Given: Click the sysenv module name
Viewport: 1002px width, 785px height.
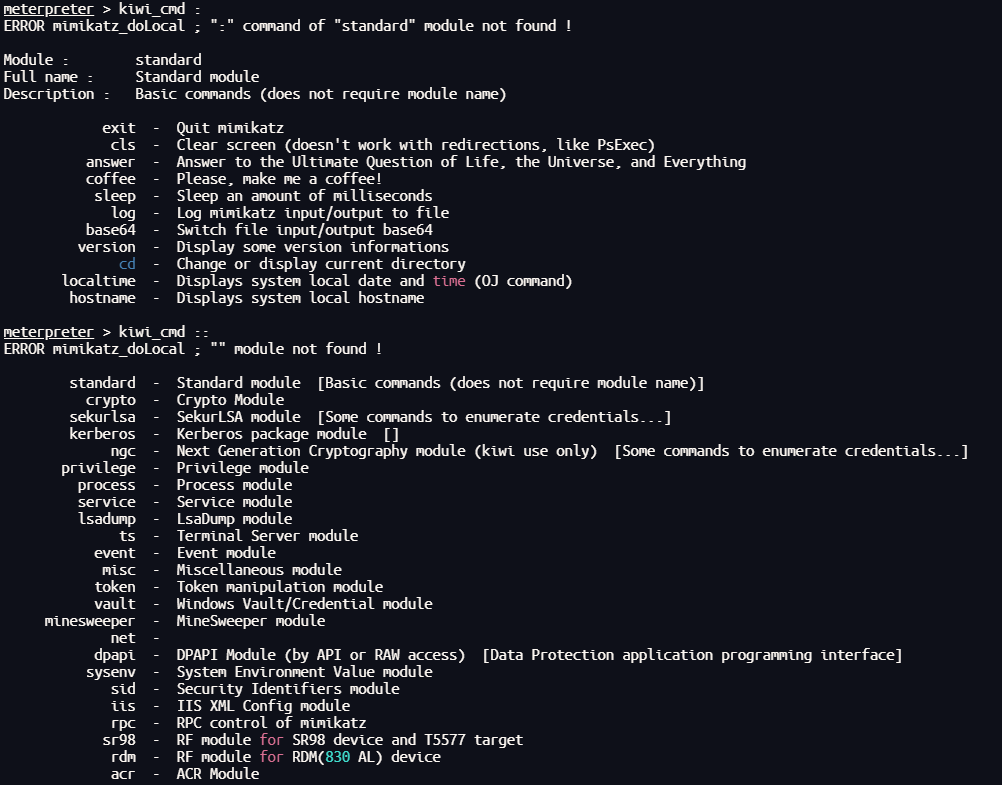Looking at the screenshot, I should pyautogui.click(x=110, y=672).
